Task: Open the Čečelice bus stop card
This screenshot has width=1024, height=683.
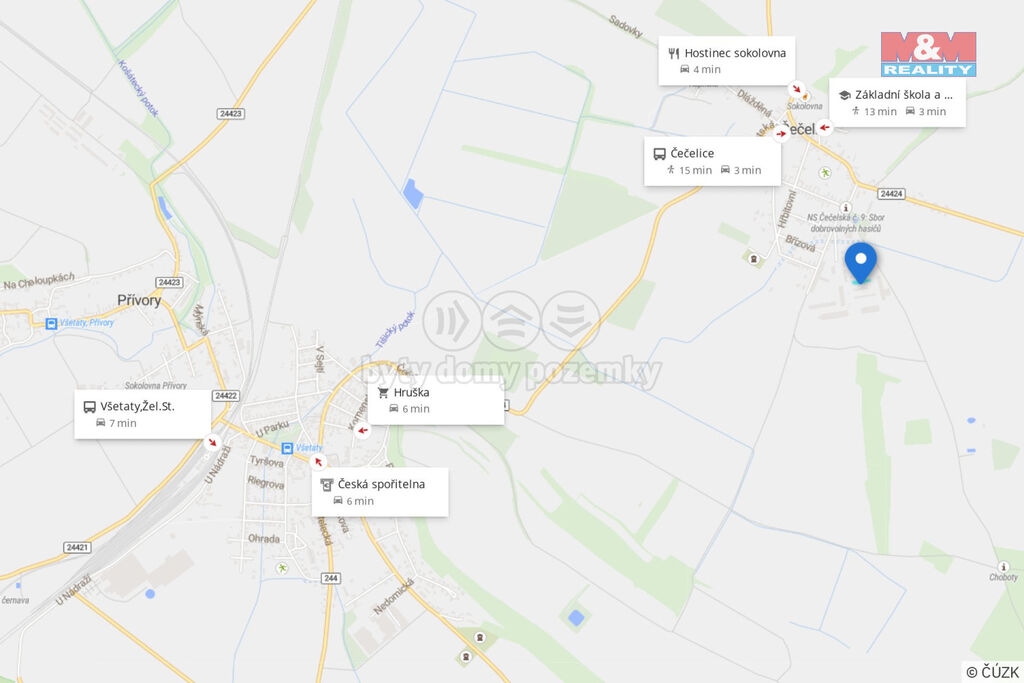Action: [712, 161]
